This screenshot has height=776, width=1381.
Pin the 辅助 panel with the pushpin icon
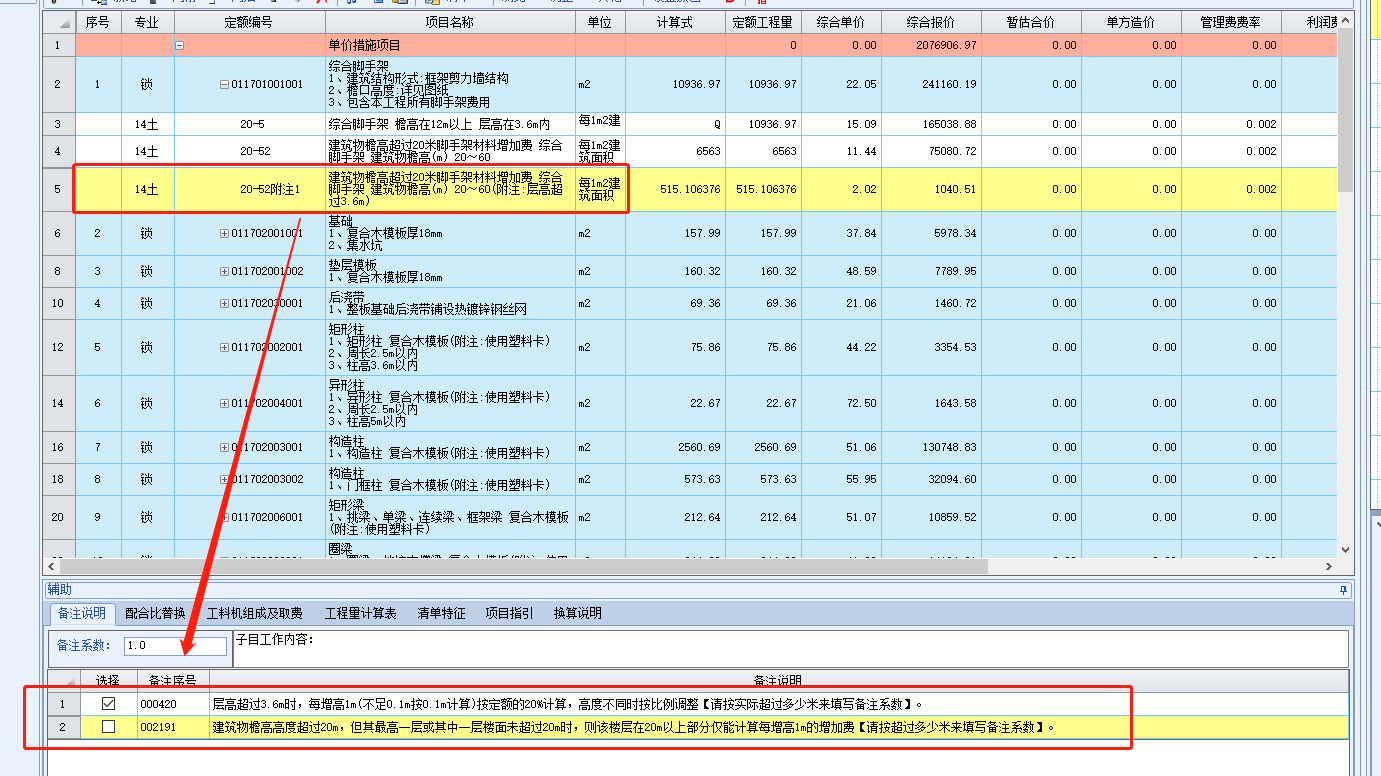1343,590
